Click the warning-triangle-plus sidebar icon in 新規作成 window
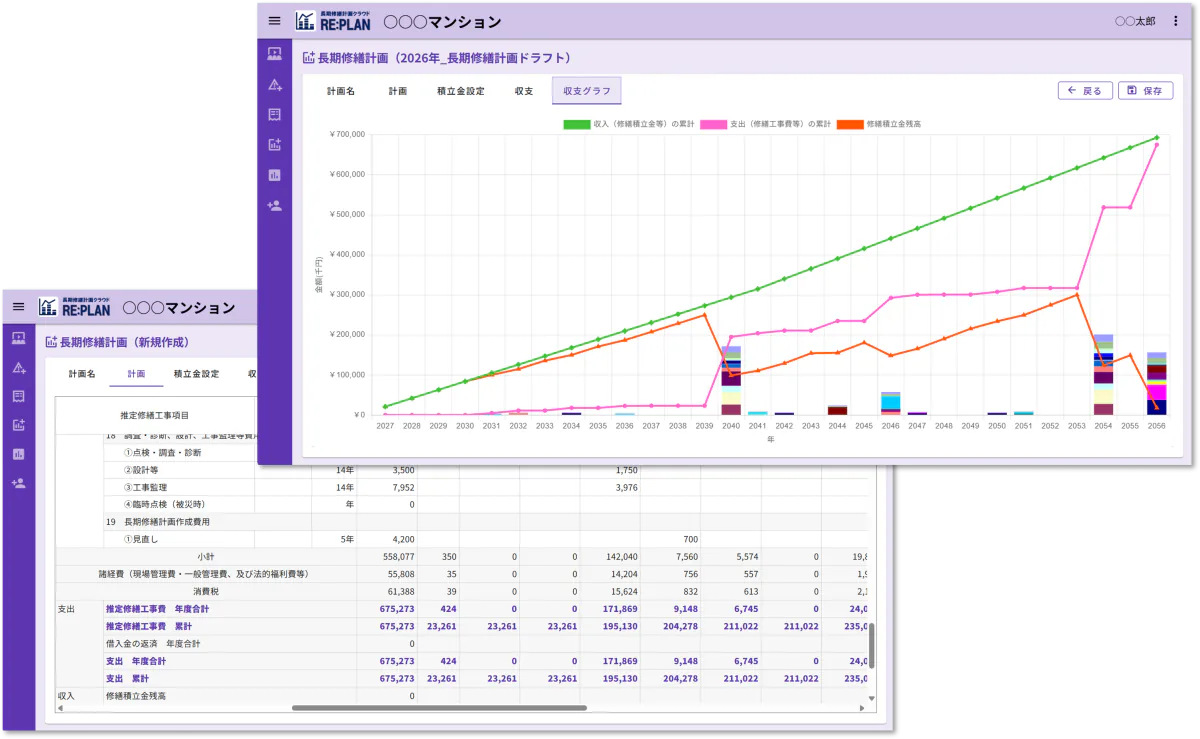 tap(19, 367)
